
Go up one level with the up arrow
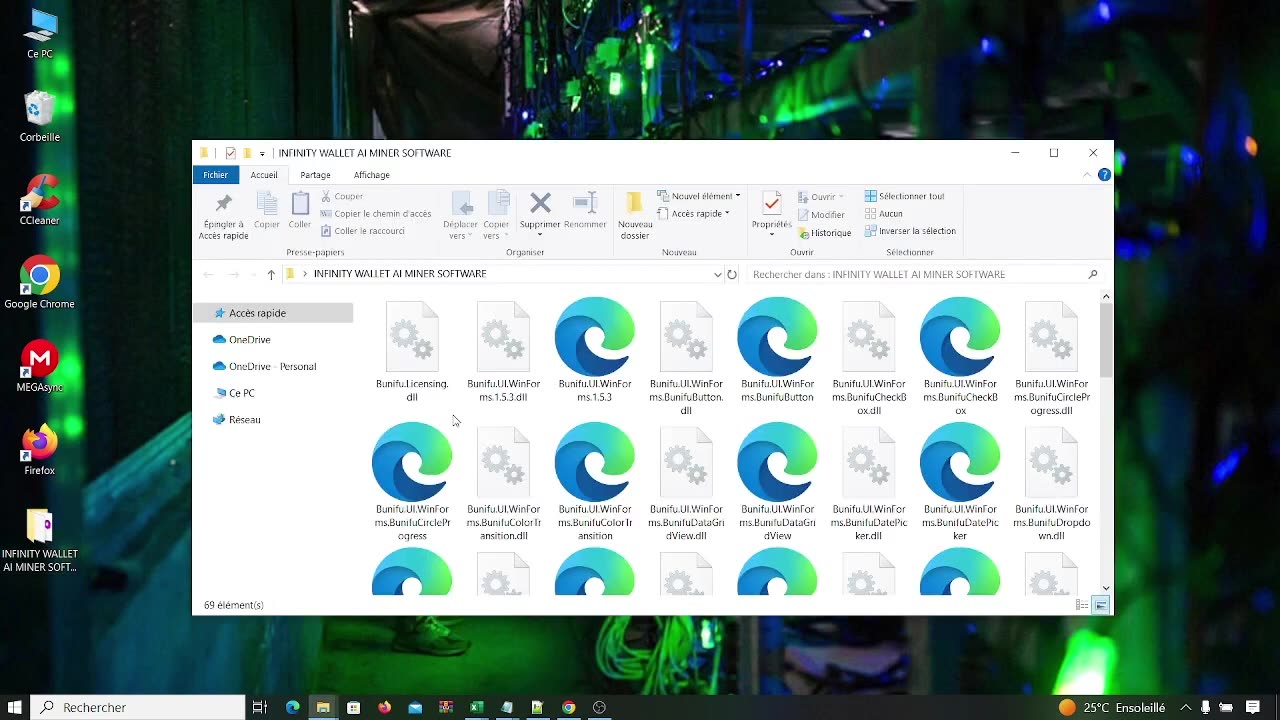pyautogui.click(x=271, y=274)
